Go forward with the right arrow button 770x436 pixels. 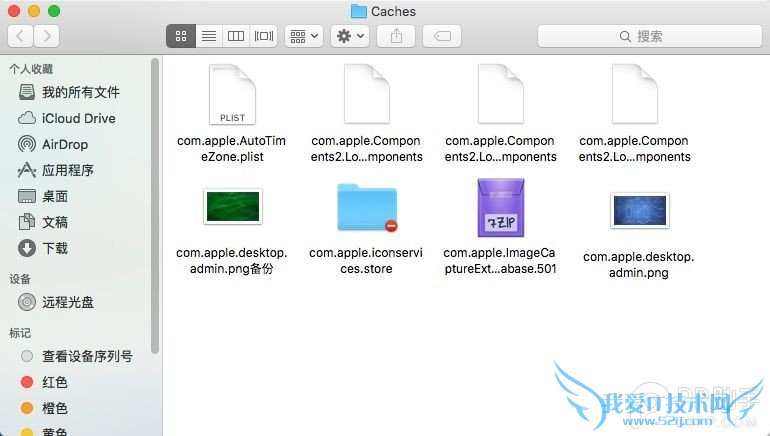click(47, 36)
